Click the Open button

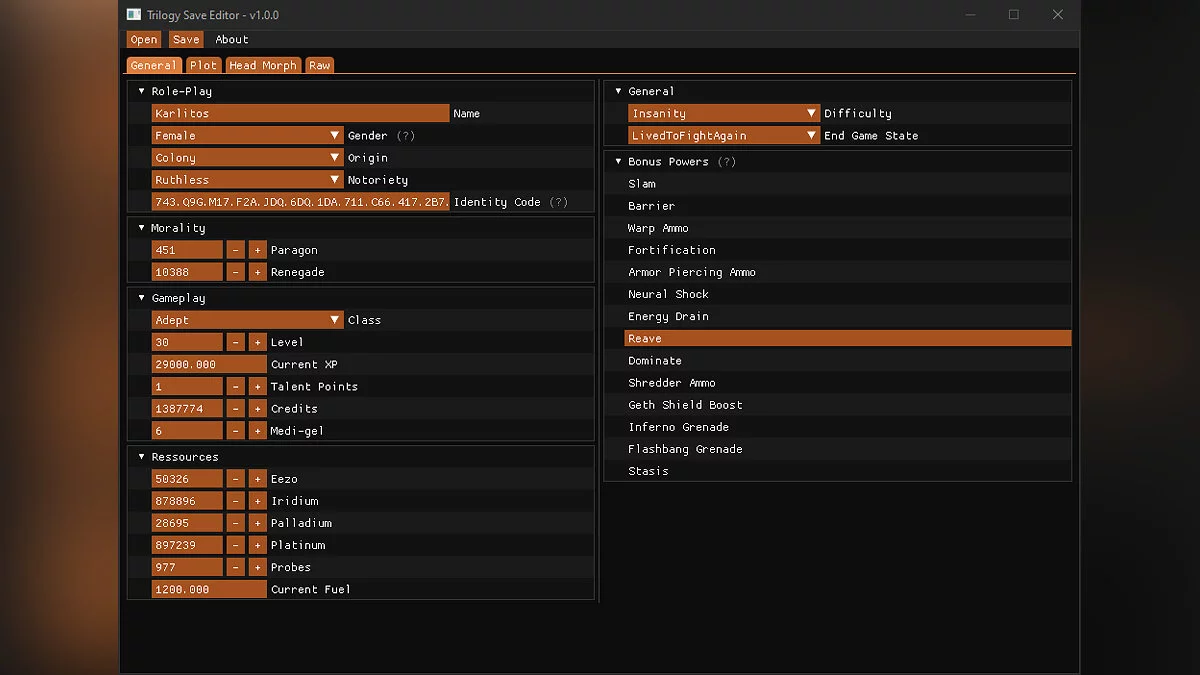144,40
